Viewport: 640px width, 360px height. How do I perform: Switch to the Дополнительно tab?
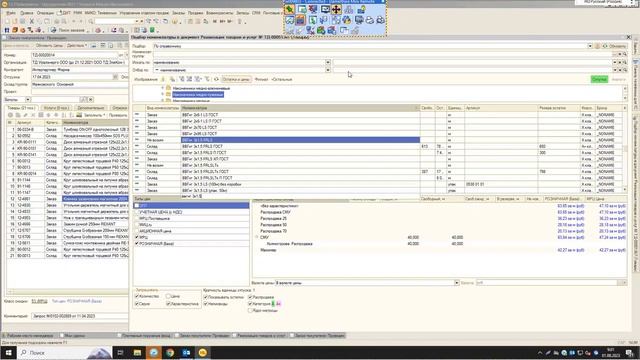click(x=91, y=108)
